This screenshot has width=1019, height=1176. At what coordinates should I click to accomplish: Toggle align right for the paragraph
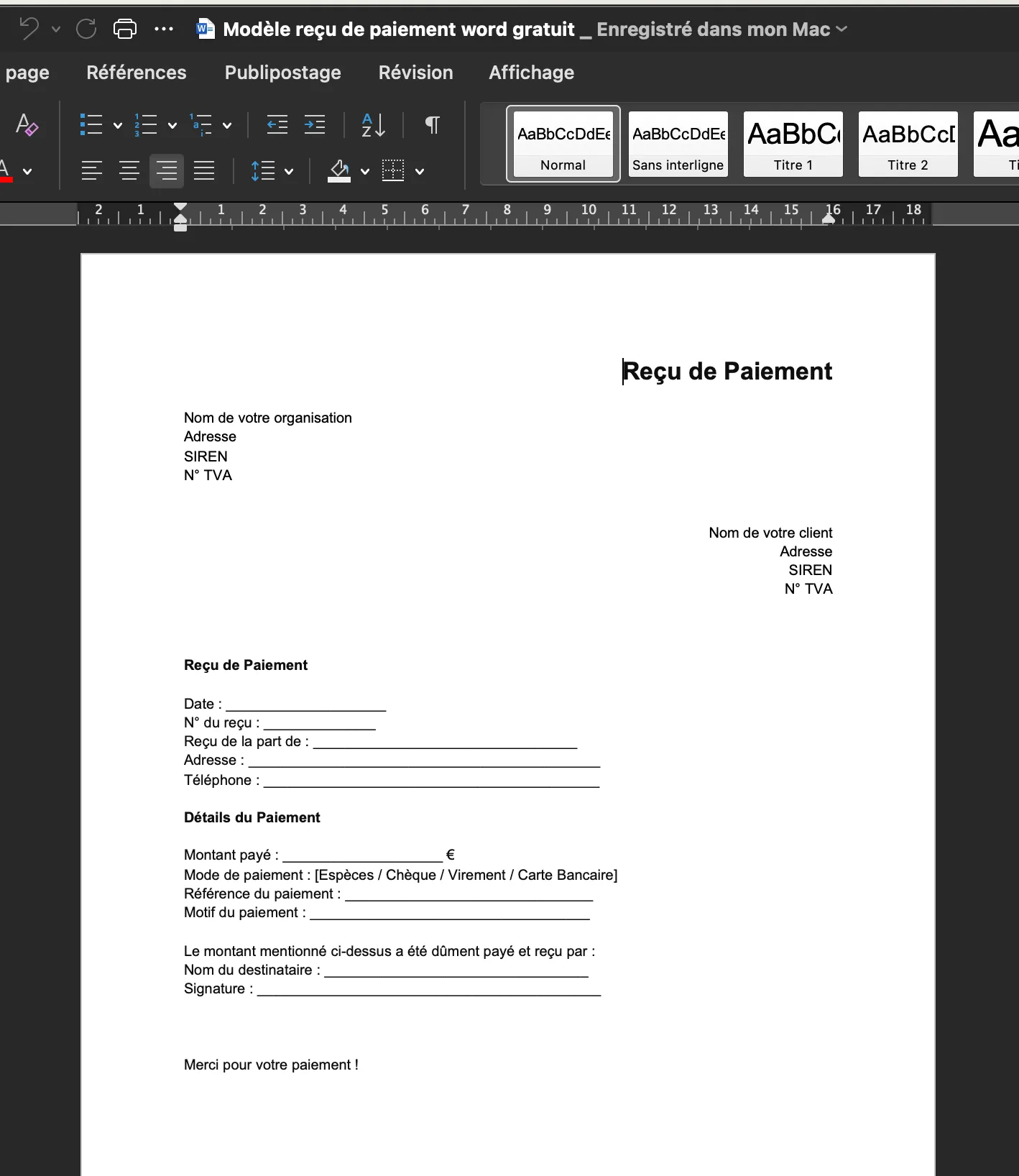coord(167,171)
